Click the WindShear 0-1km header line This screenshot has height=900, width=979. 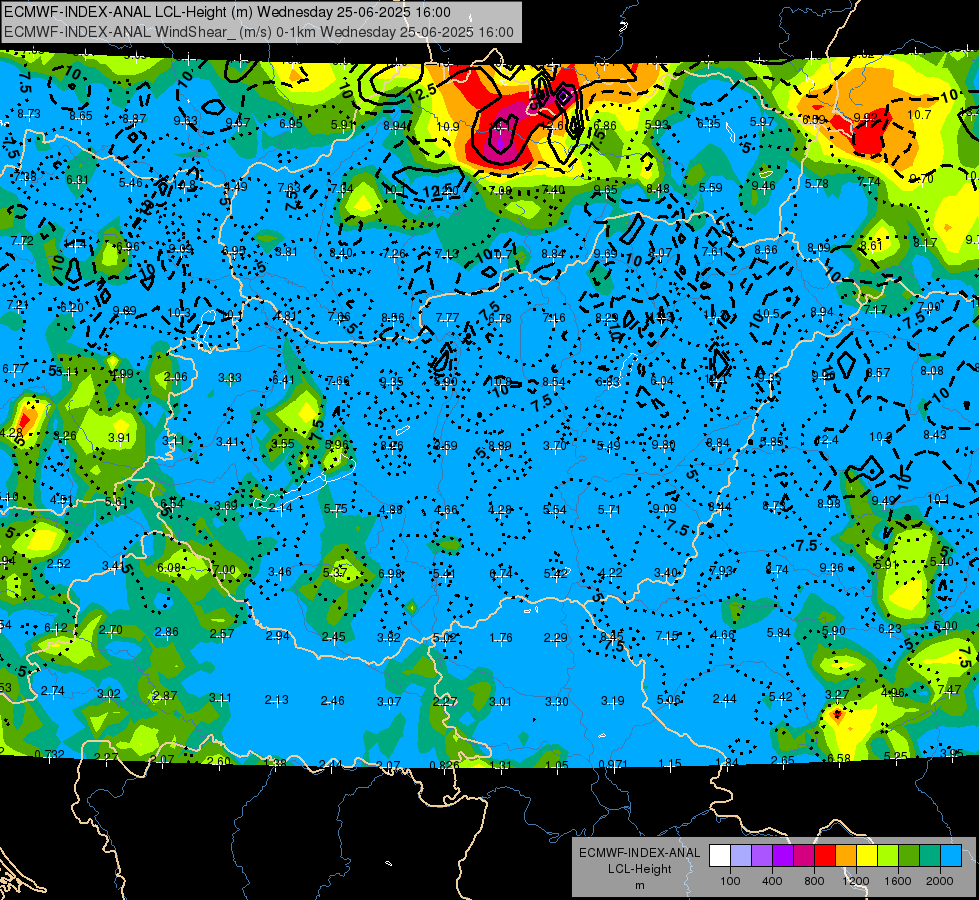(x=258, y=32)
